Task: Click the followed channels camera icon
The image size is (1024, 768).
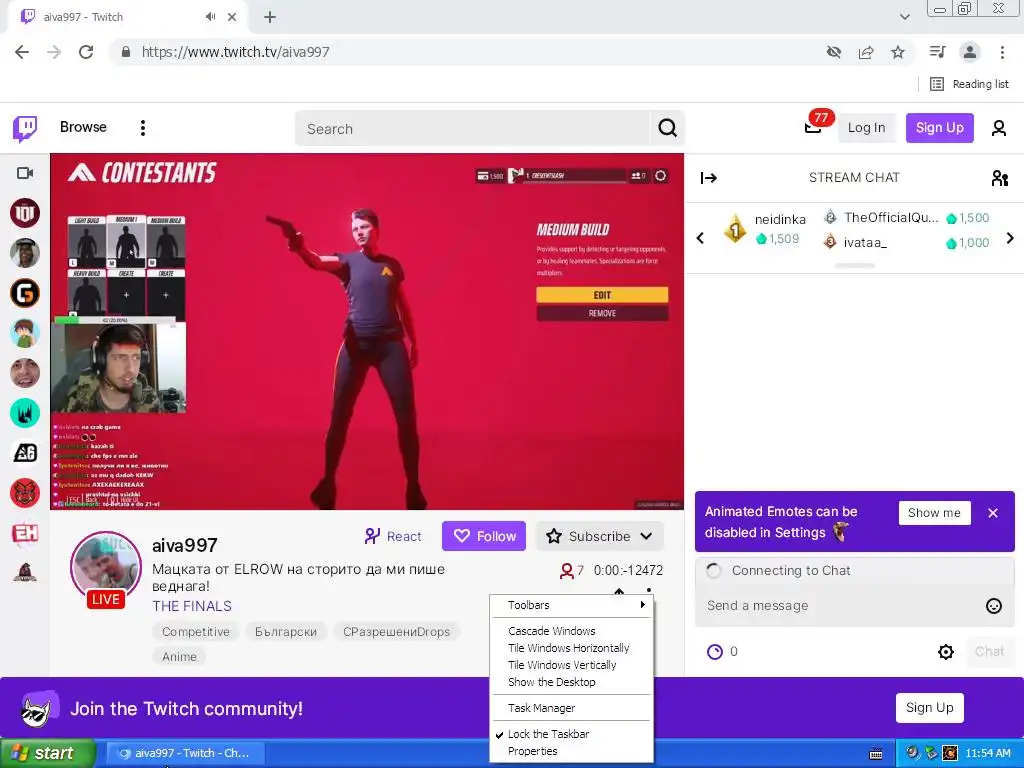Action: coord(25,173)
